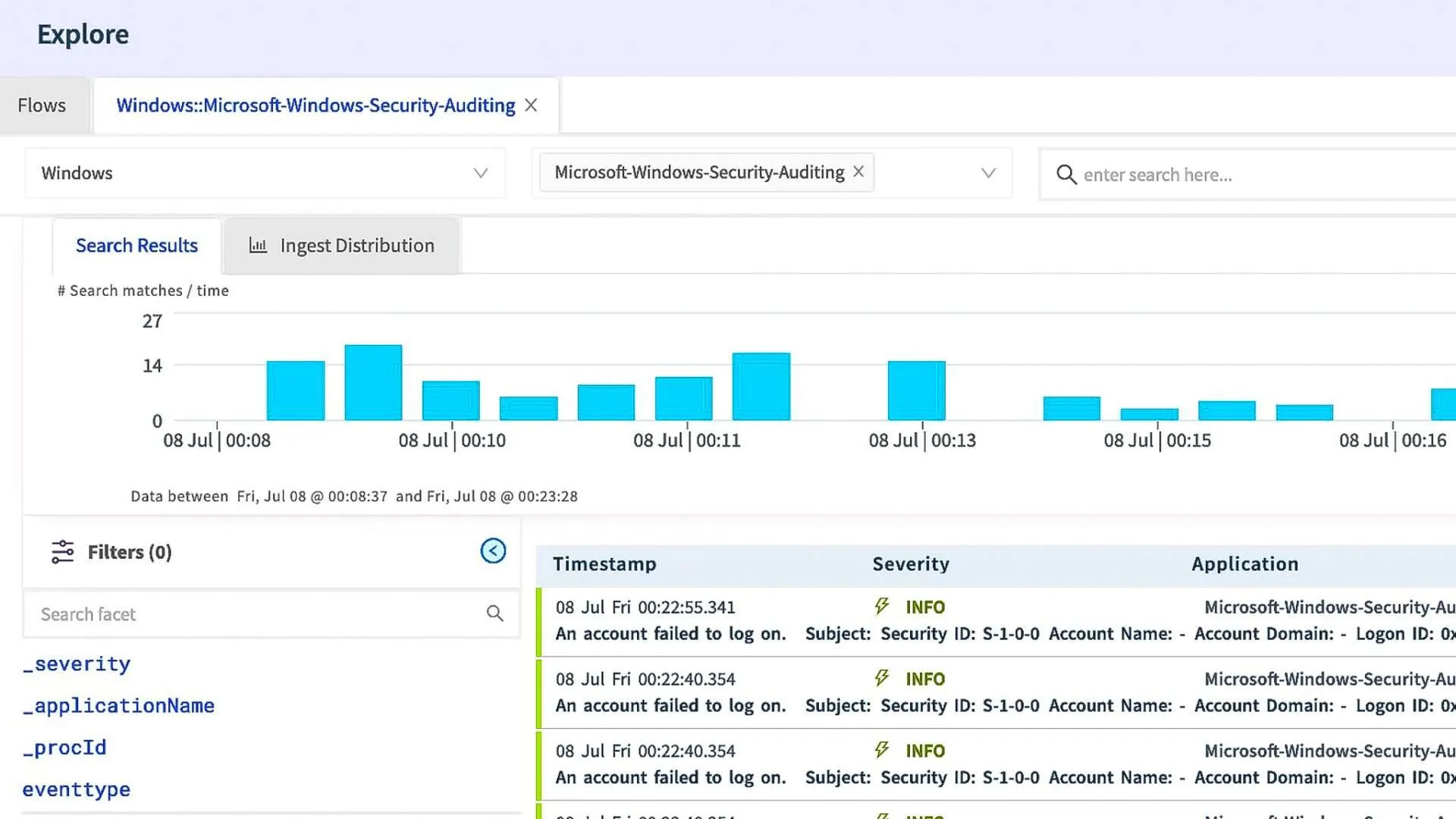Image resolution: width=1456 pixels, height=819 pixels.
Task: Click the histogram bar just after 00:11
Action: [x=761, y=386]
